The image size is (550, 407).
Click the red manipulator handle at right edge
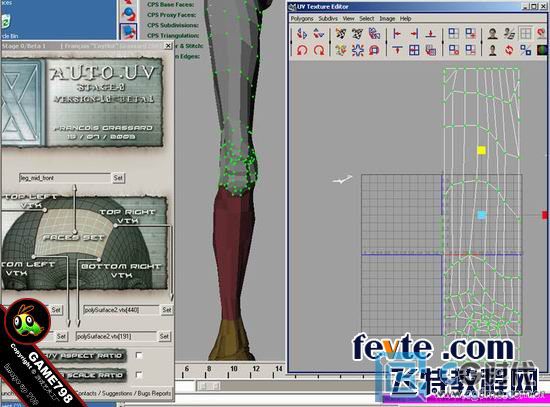tap(545, 215)
